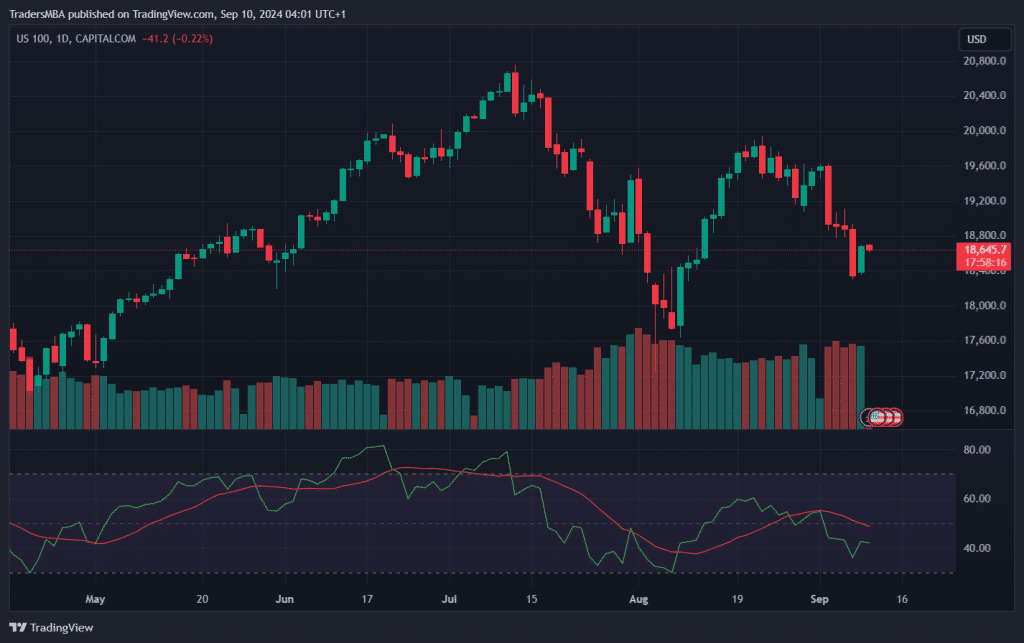Click the countdown timer 17:58:16
Screen dimensions: 1024x643
point(984,262)
